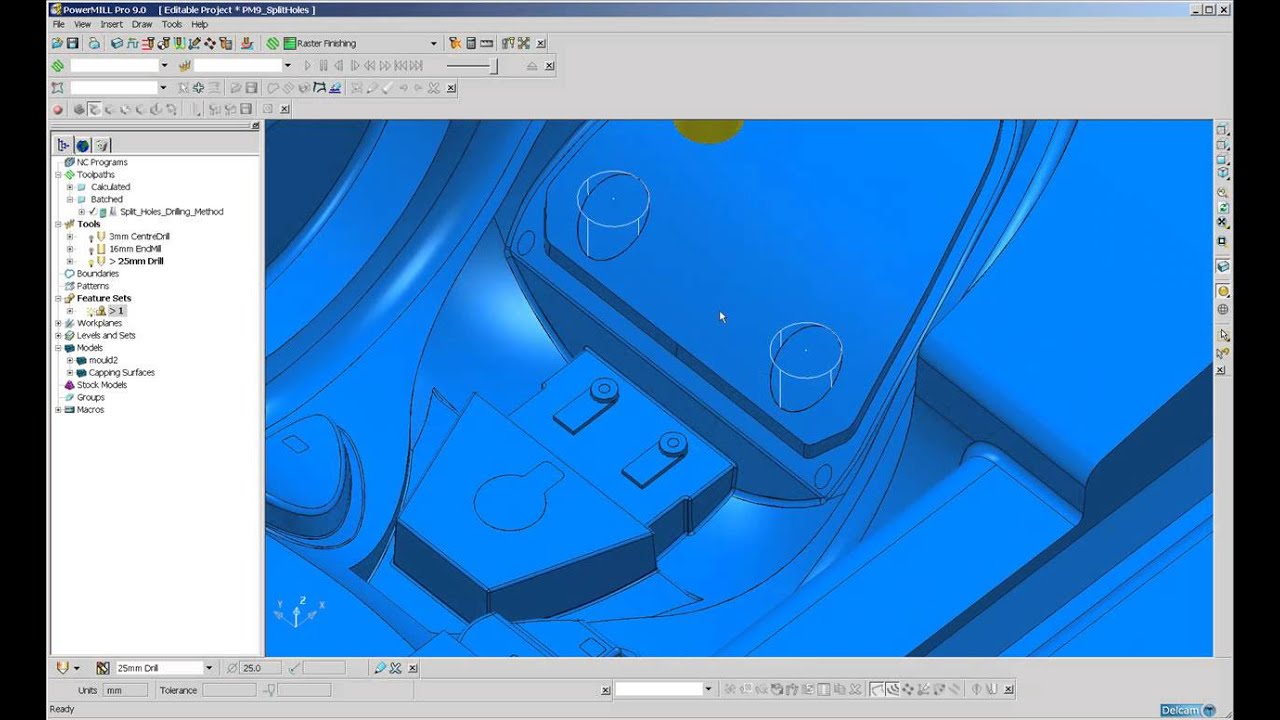The width and height of the screenshot is (1280, 720).
Task: Open the Help menu
Action: click(199, 24)
